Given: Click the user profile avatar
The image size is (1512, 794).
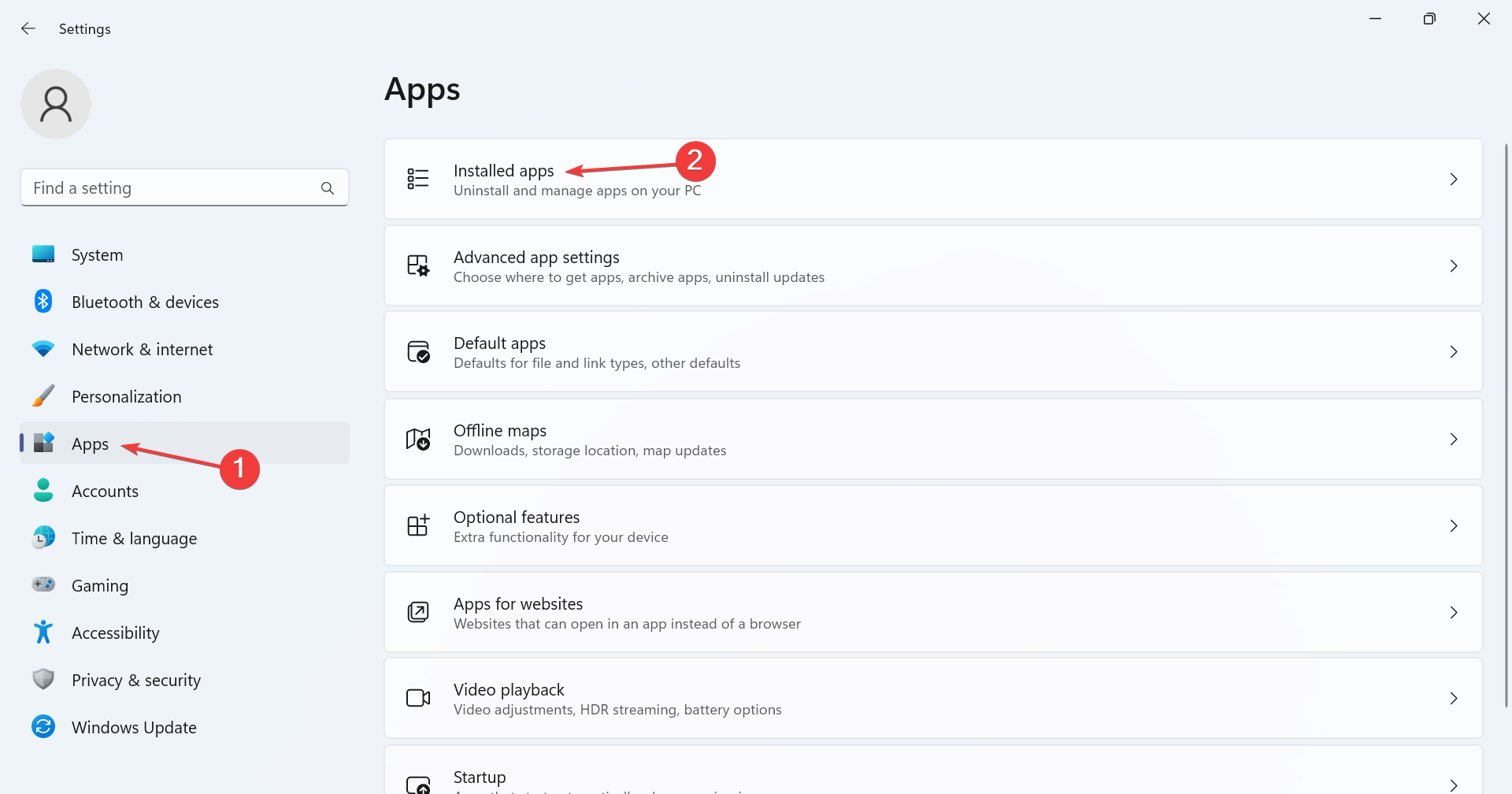Looking at the screenshot, I should [x=56, y=104].
